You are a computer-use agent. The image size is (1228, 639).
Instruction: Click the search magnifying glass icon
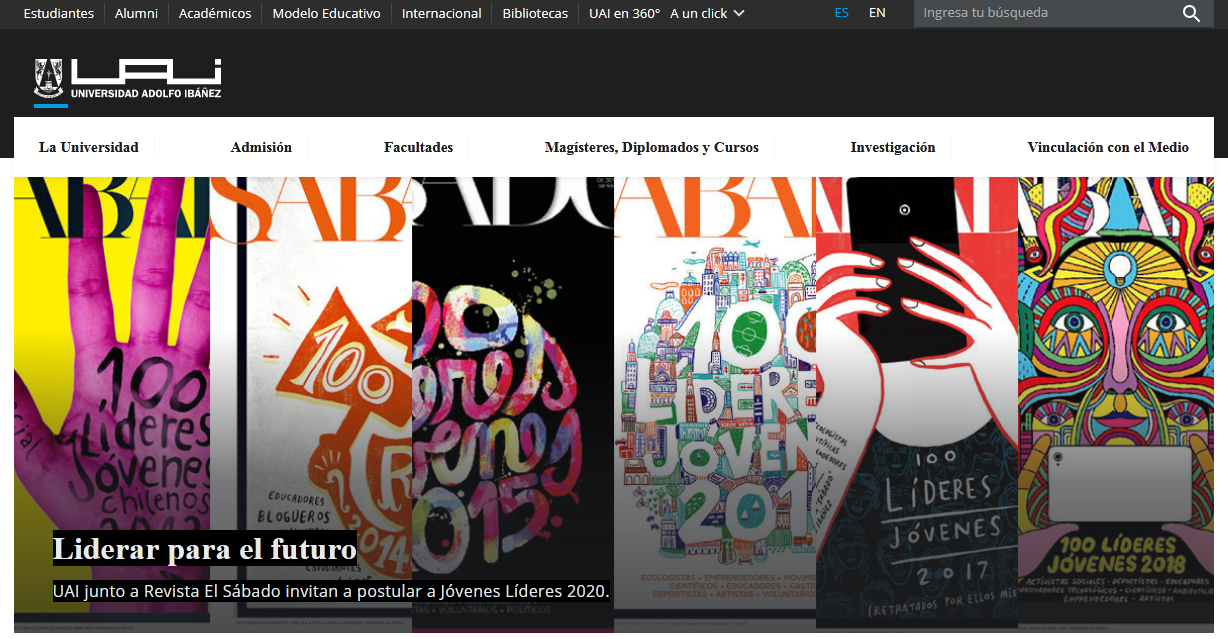pos(1191,13)
